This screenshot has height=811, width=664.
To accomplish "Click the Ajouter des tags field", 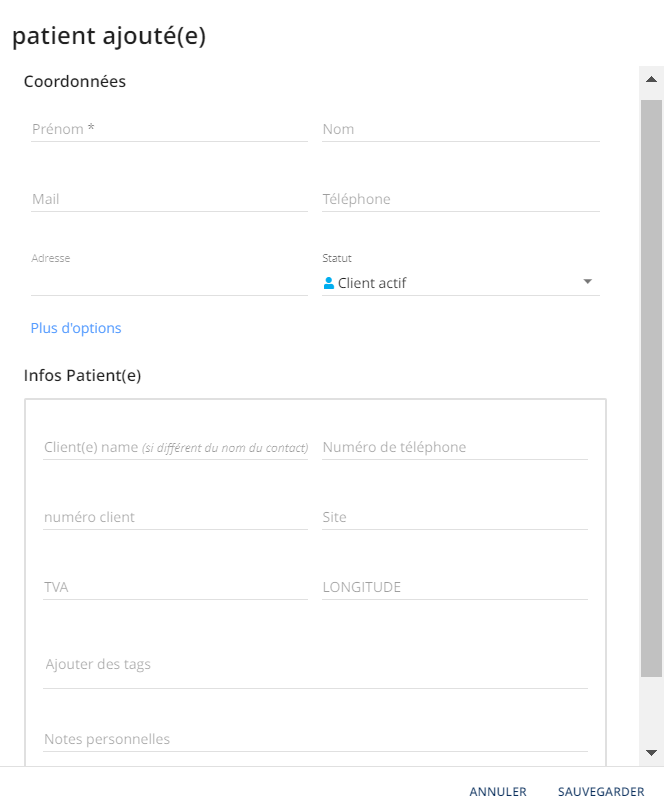I will coord(315,665).
